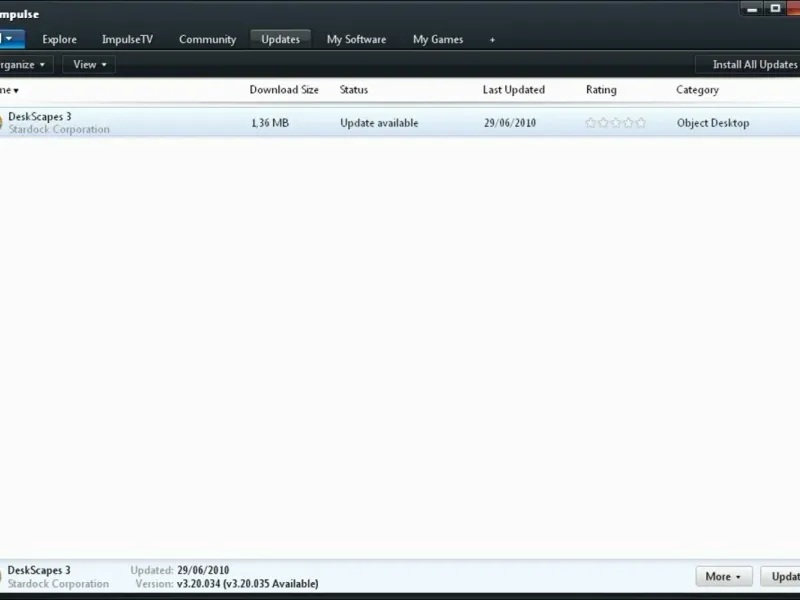This screenshot has width=800, height=600.
Task: Expand the View dropdown menu
Action: [89, 65]
